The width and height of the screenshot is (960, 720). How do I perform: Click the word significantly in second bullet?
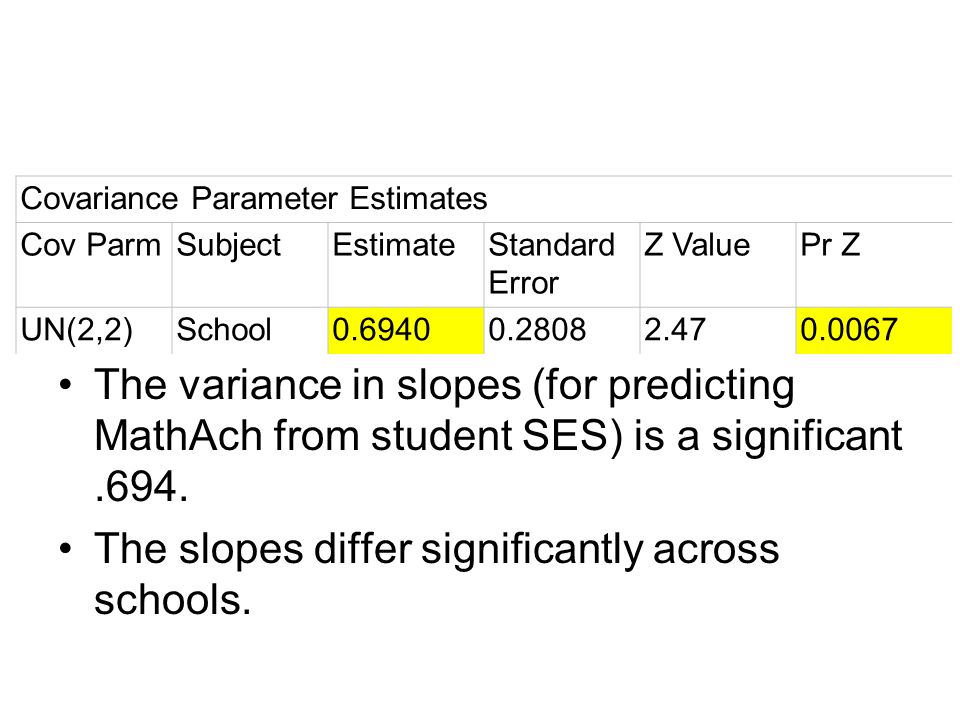coord(531,549)
